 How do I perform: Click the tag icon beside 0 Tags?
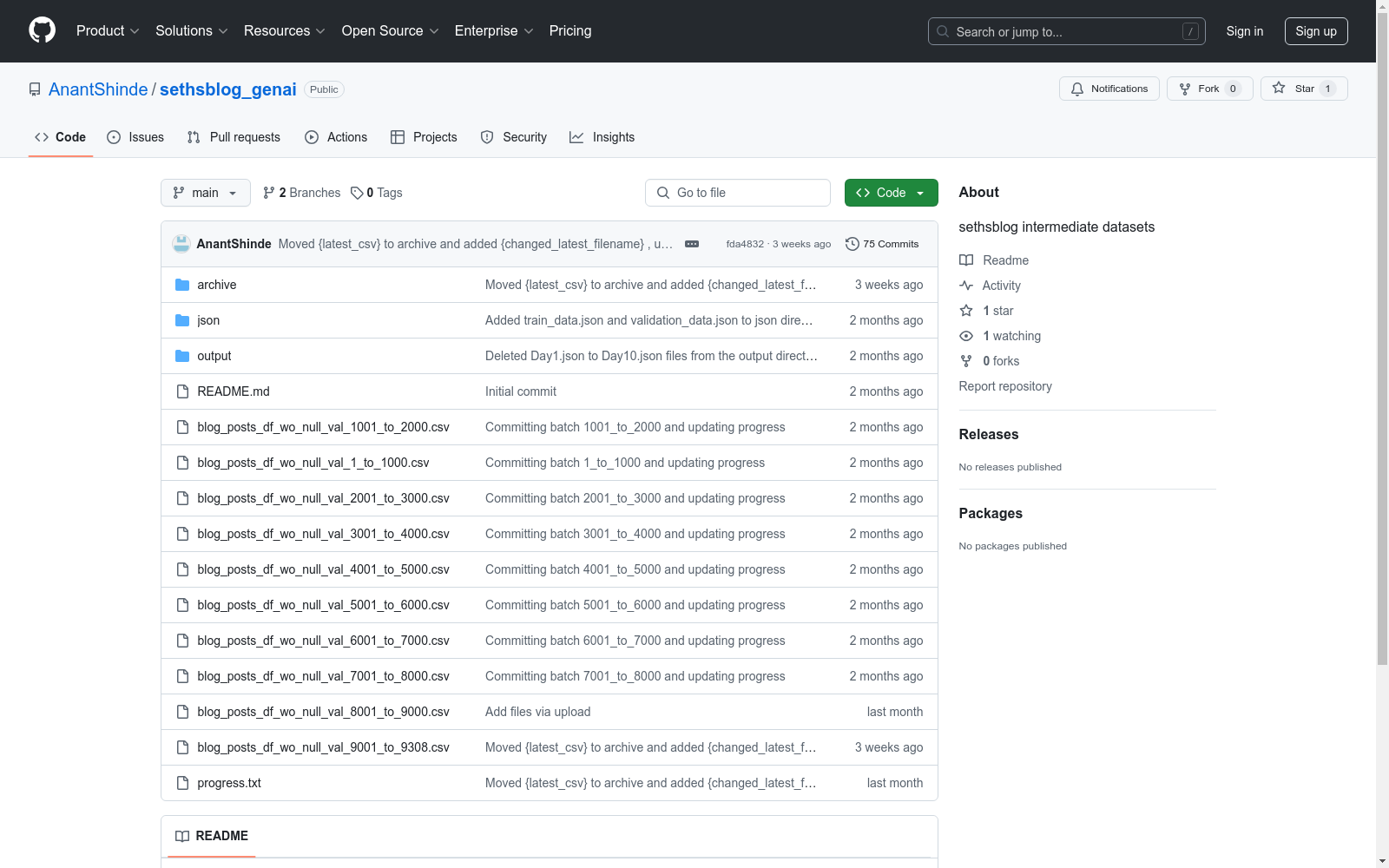point(357,193)
